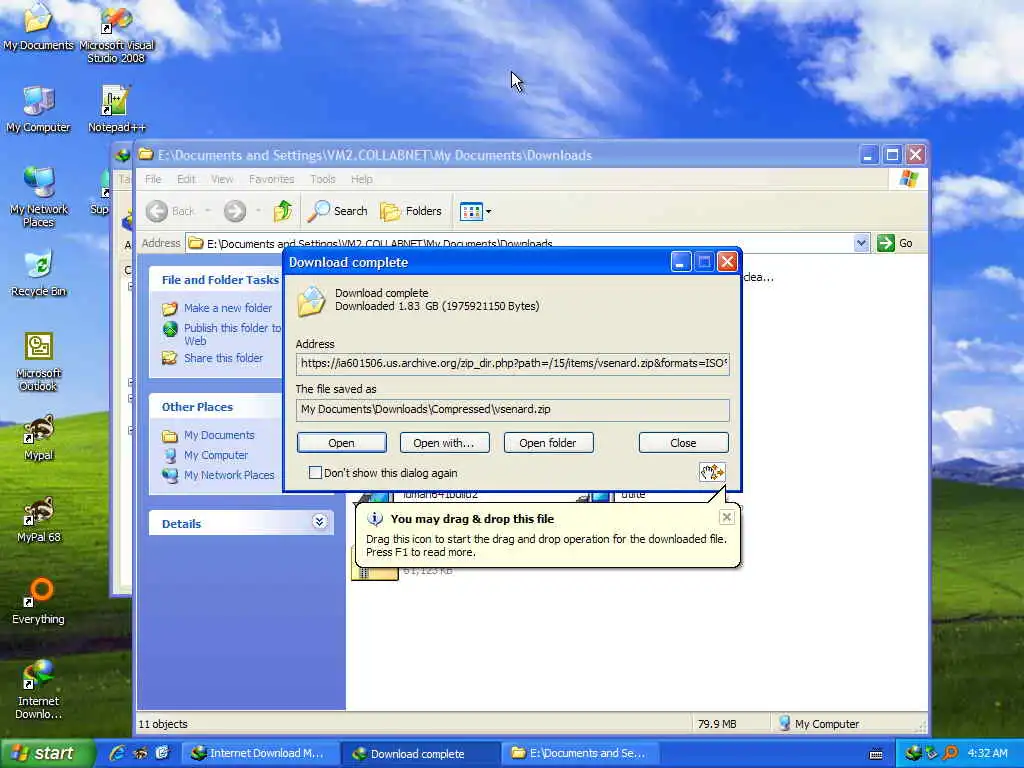Launch the Everything search shortcut
The image size is (1024, 768).
point(39,601)
